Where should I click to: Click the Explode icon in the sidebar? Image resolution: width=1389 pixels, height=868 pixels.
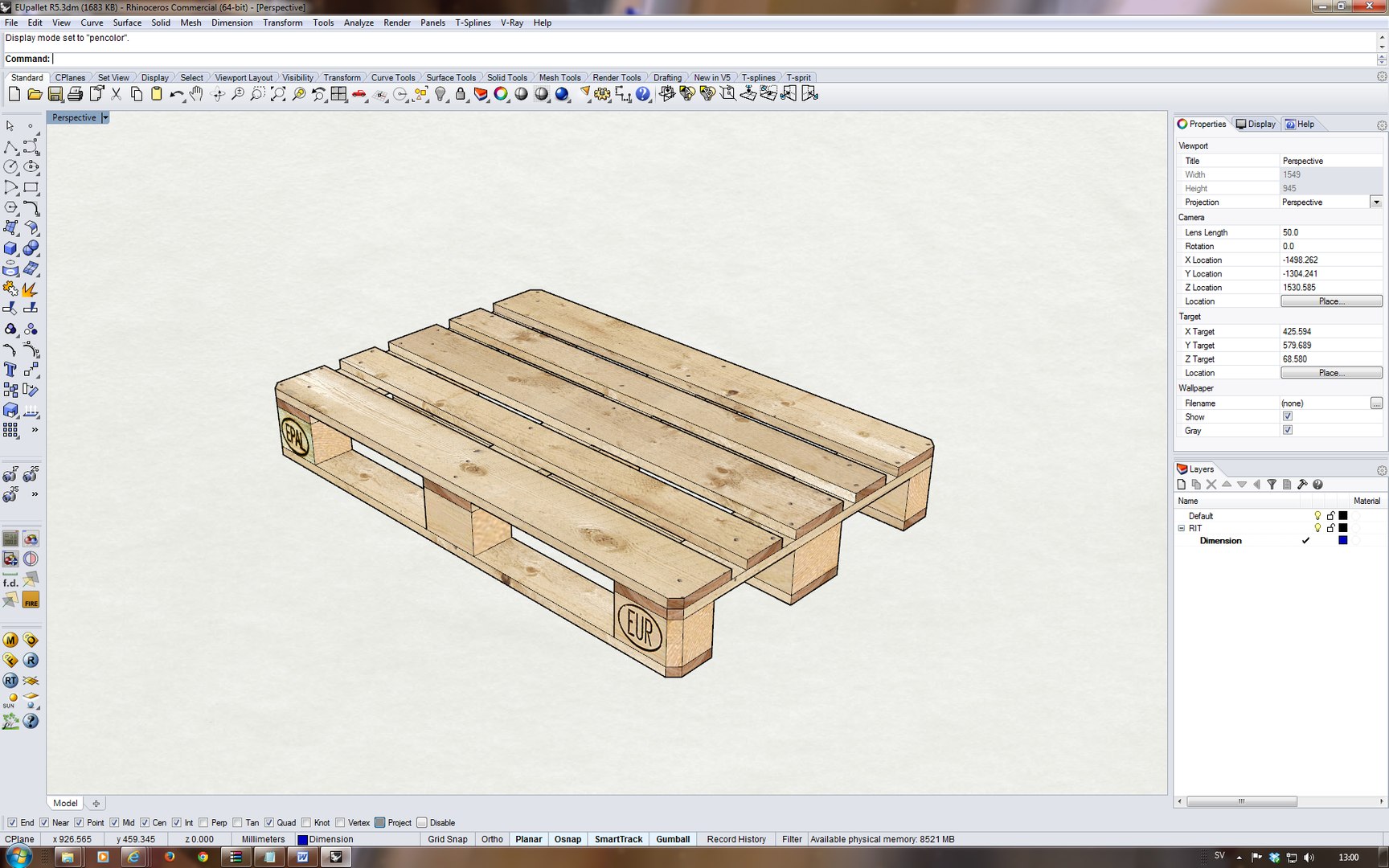(x=31, y=289)
